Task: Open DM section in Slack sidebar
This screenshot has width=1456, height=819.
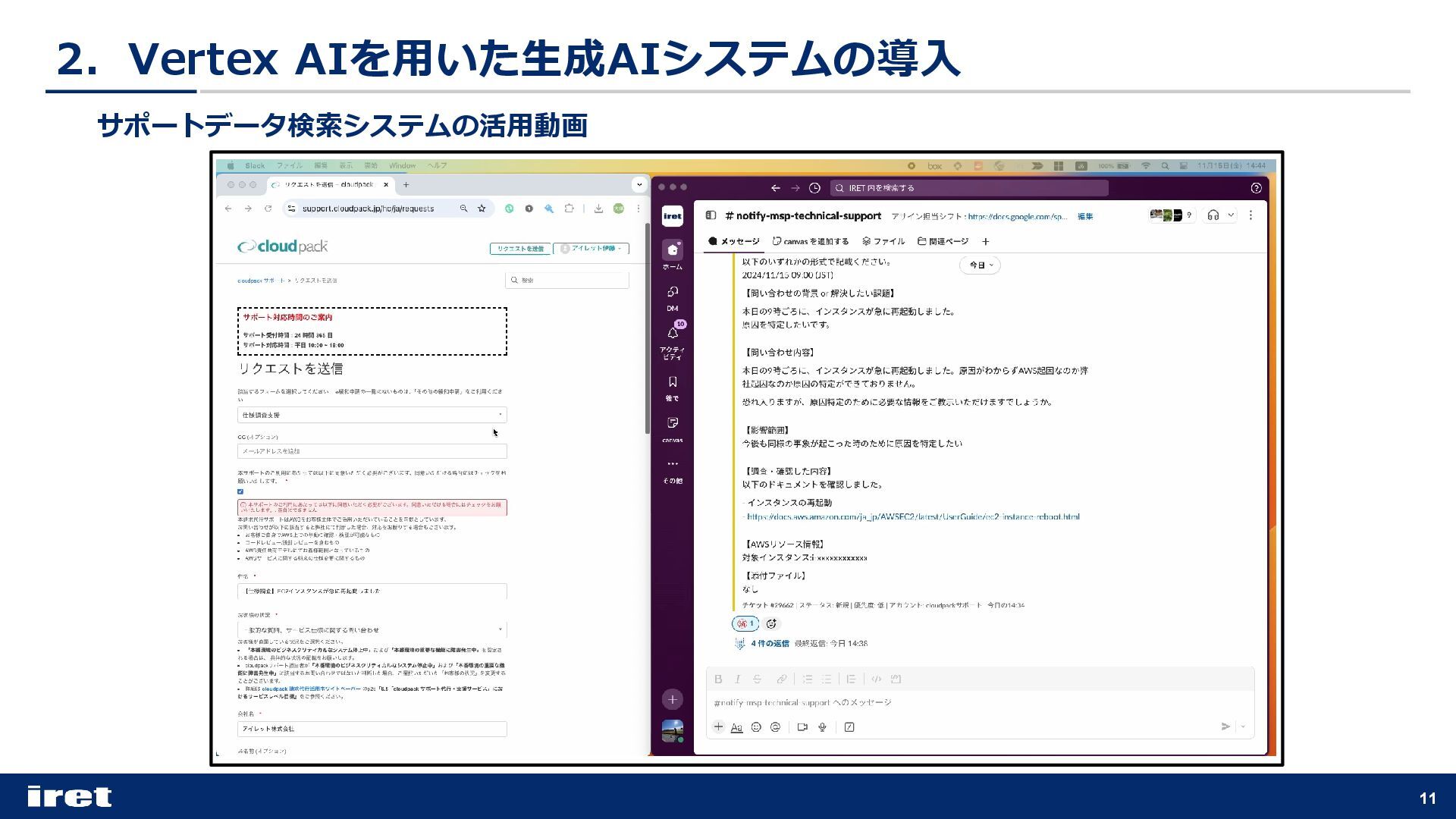Action: click(672, 293)
